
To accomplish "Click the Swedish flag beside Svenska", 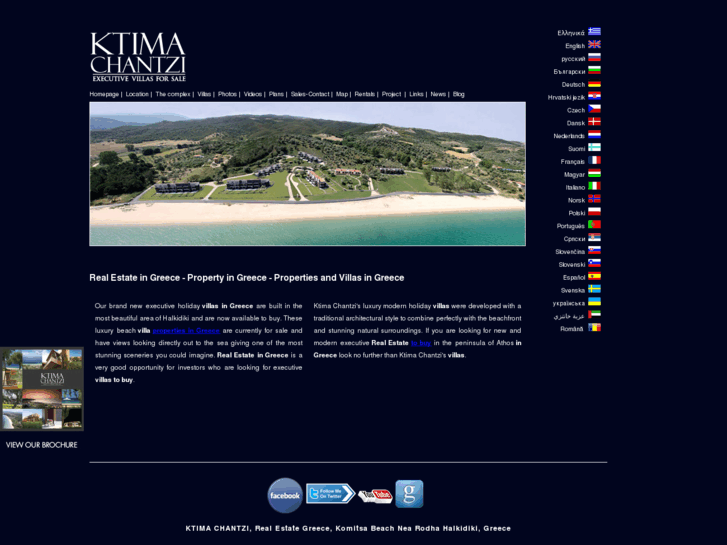I will point(594,289).
